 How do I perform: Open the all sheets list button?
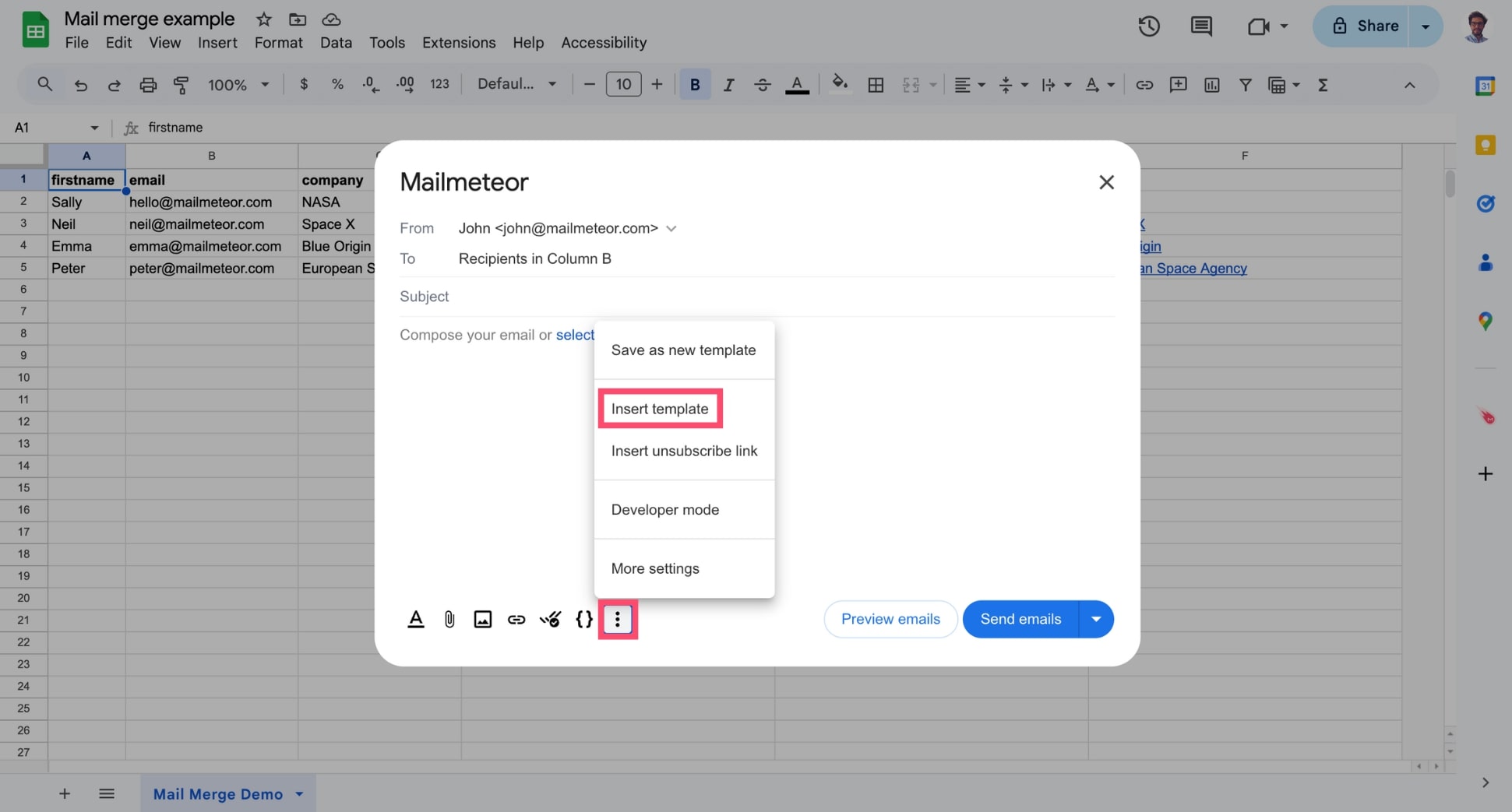point(107,794)
